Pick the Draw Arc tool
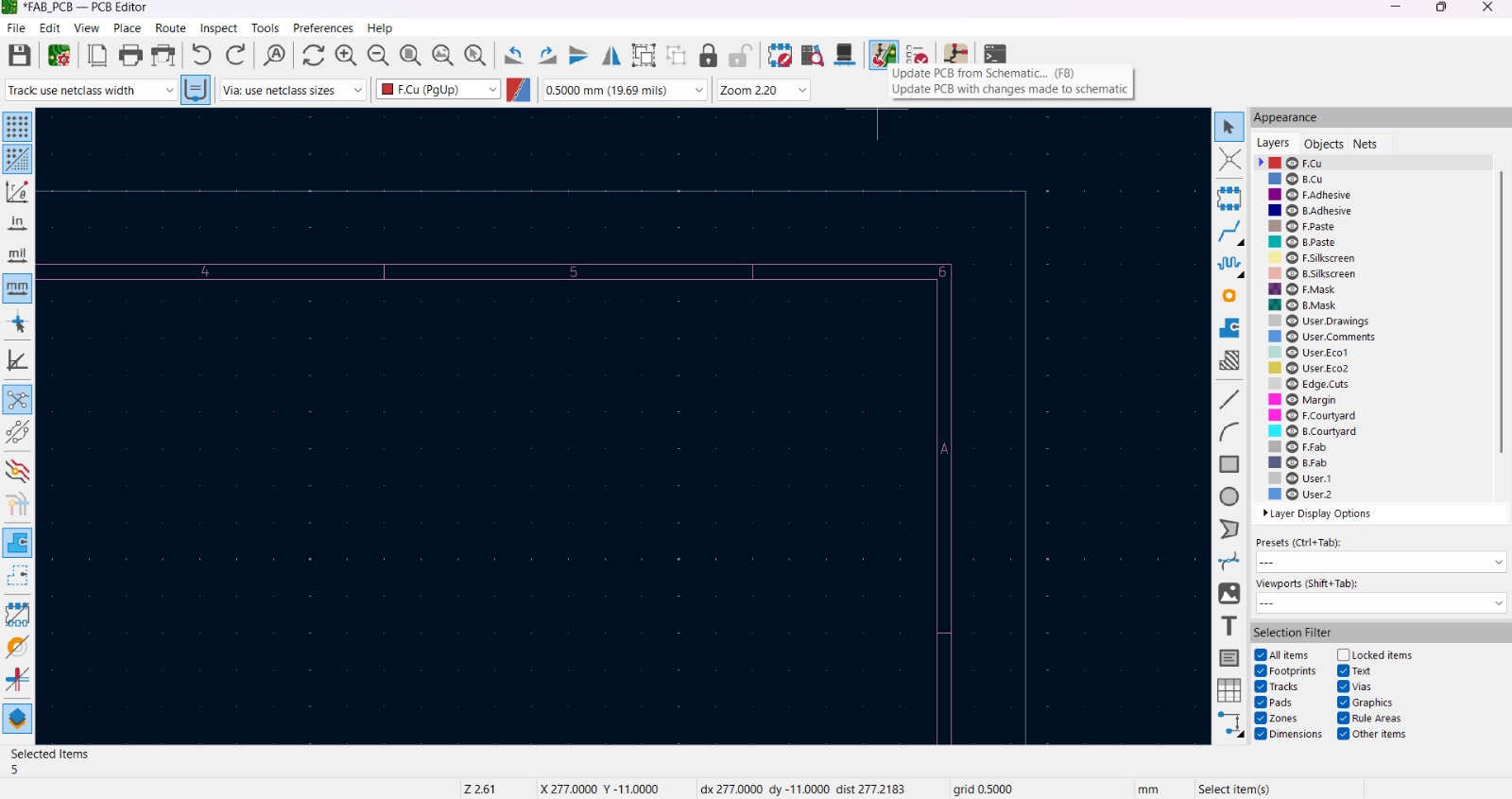Viewport: 1512px width, 799px height. [1229, 432]
